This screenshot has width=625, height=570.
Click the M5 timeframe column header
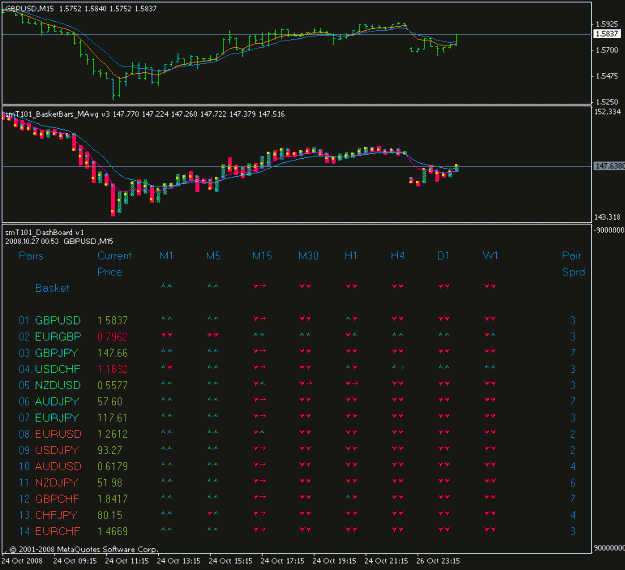coord(213,256)
